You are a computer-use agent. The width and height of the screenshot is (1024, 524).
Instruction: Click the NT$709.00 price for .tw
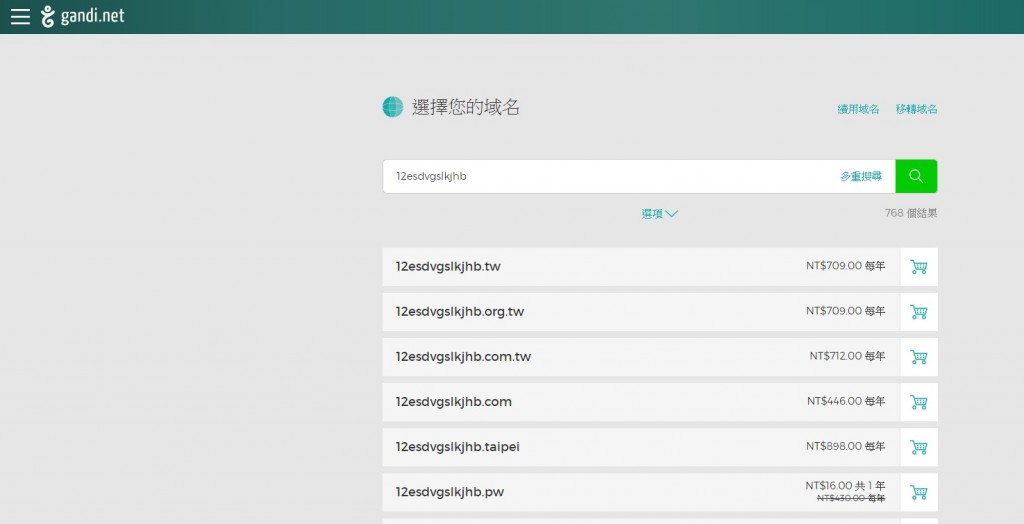pyautogui.click(x=845, y=266)
